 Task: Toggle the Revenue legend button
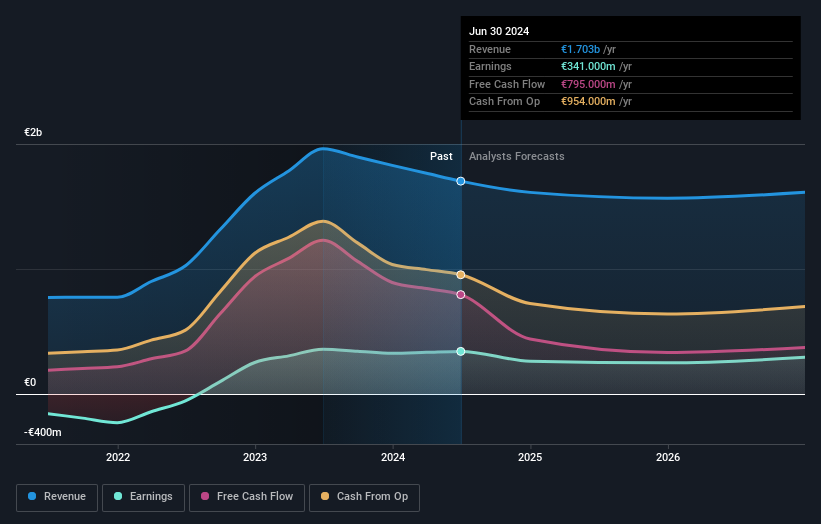pyautogui.click(x=57, y=497)
